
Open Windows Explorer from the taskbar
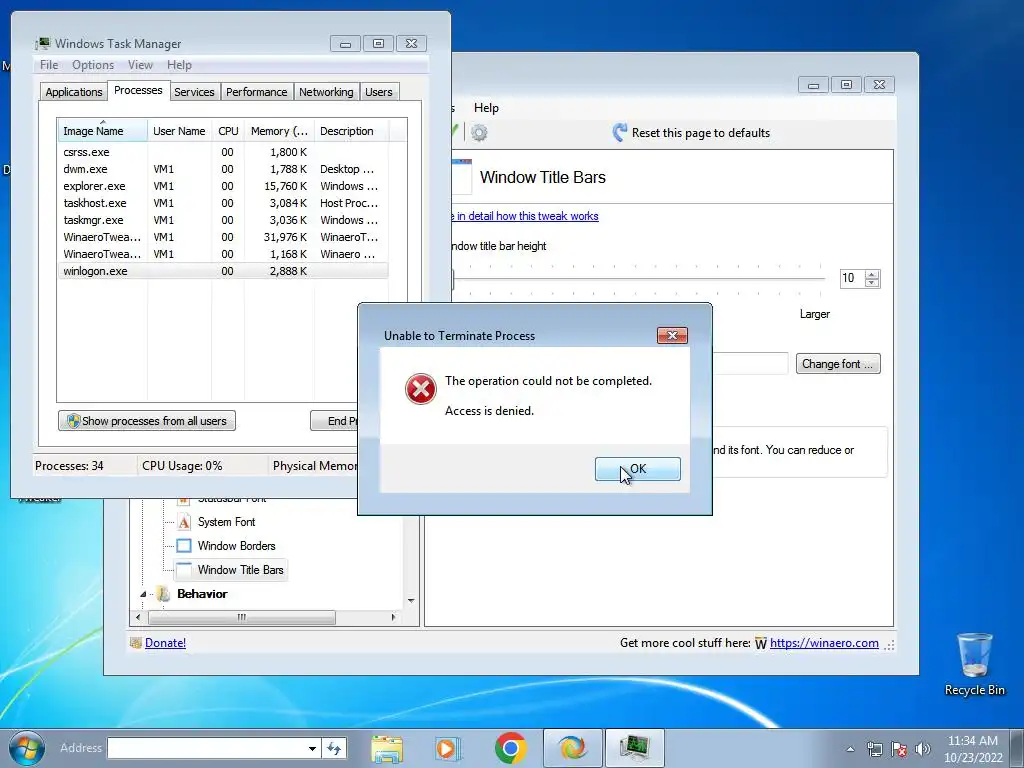(387, 748)
